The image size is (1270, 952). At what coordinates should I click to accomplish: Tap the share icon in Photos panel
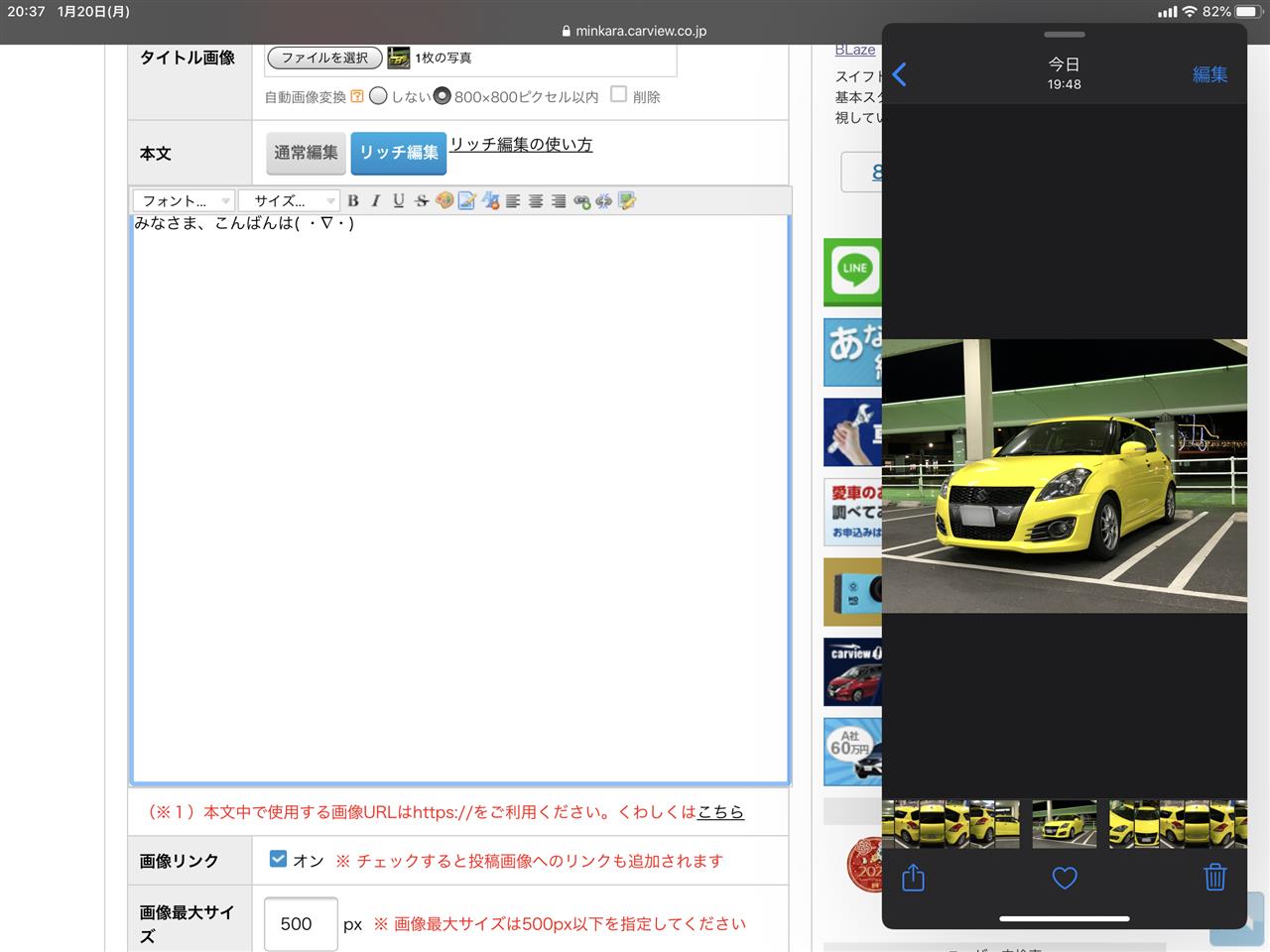[913, 878]
